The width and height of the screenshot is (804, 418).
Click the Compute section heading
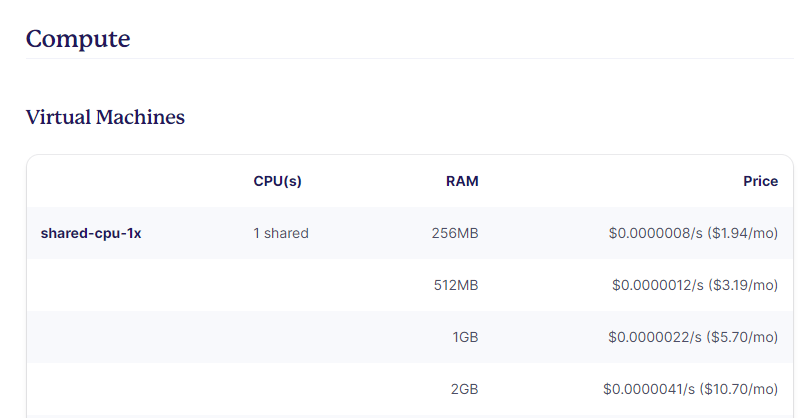78,39
